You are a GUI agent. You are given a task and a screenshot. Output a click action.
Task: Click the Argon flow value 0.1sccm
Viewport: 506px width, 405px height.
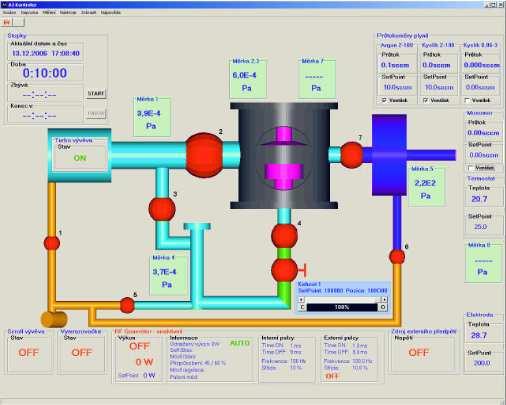pos(395,65)
